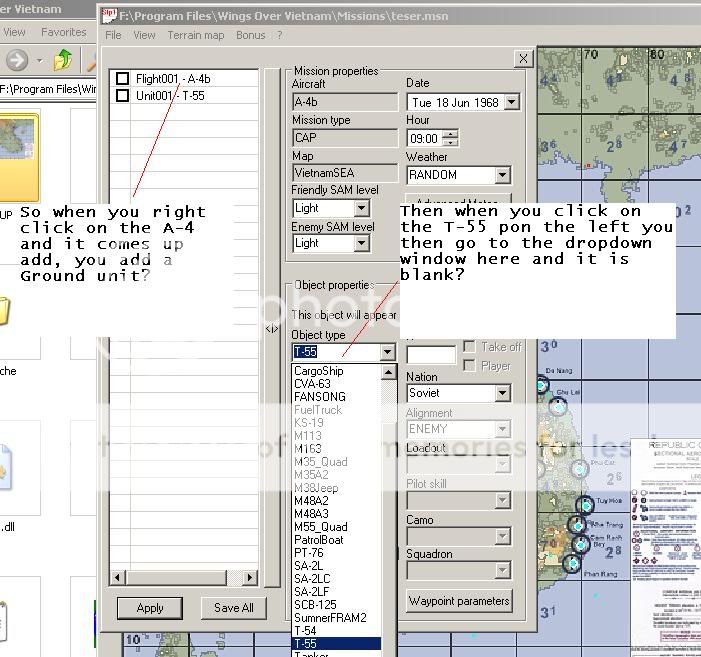Click the Apply button
701x657 pixels.
coord(150,608)
